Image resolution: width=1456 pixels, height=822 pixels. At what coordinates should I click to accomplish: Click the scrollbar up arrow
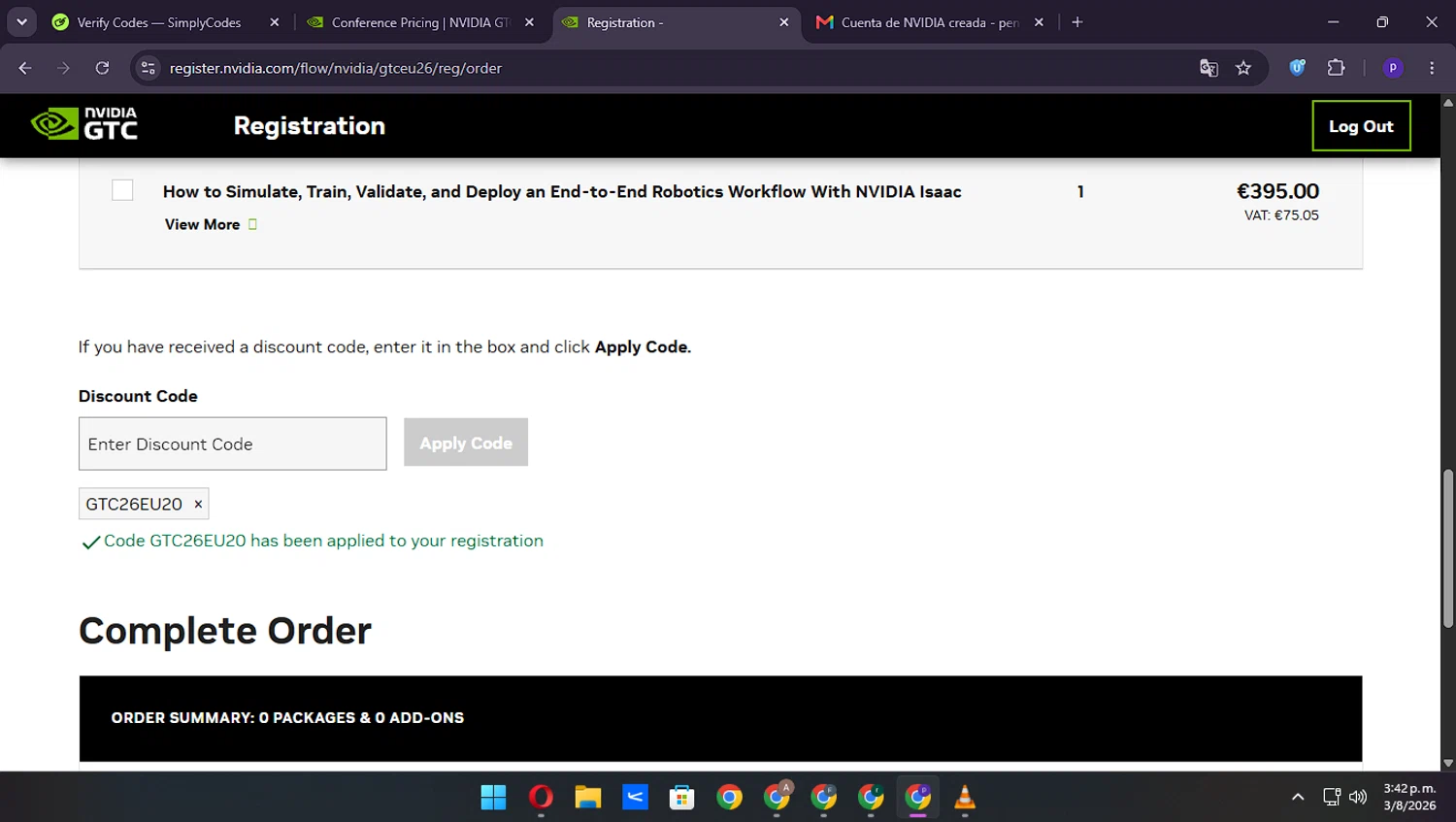[x=1448, y=102]
